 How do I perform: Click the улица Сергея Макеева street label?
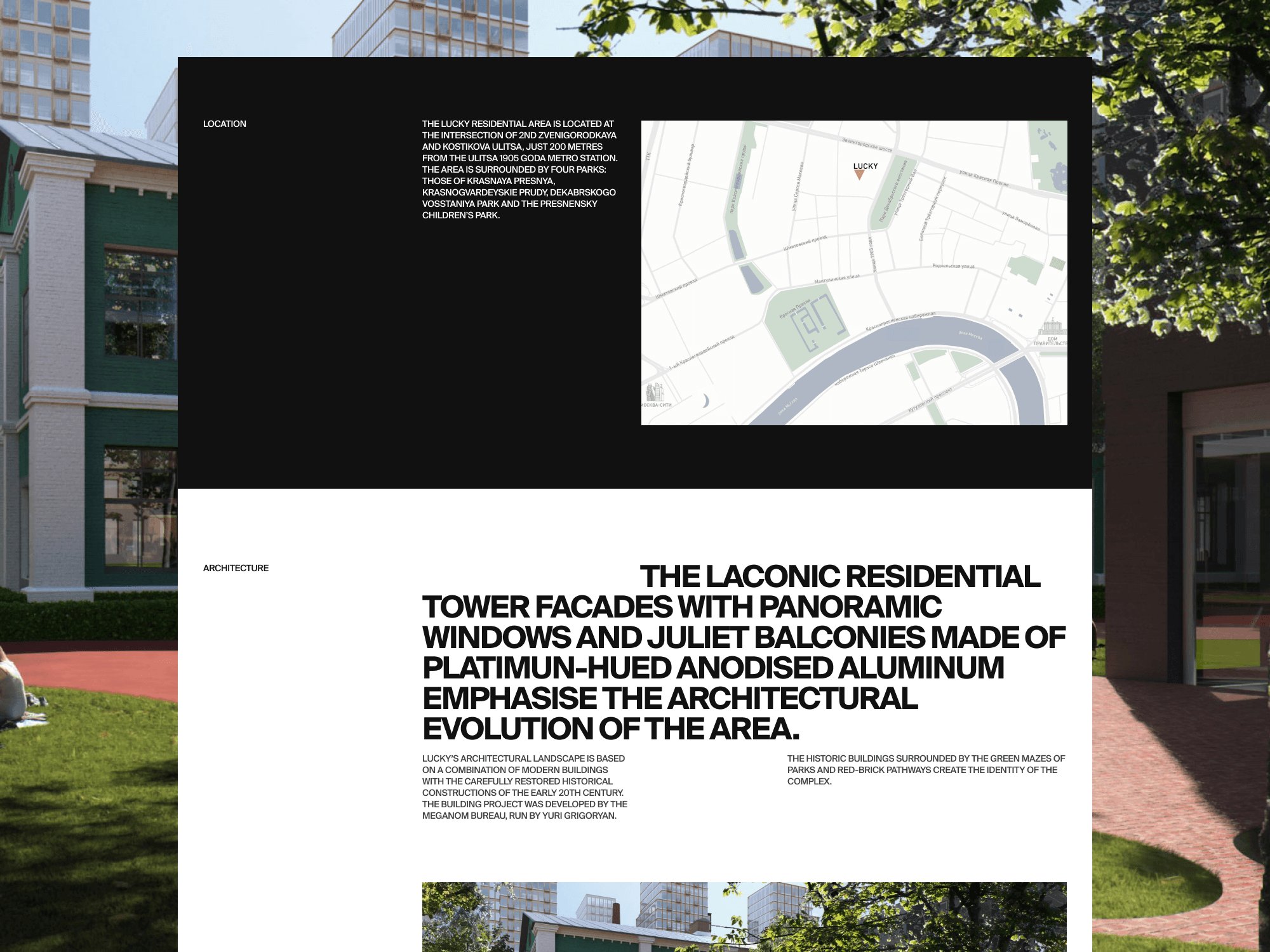797,186
